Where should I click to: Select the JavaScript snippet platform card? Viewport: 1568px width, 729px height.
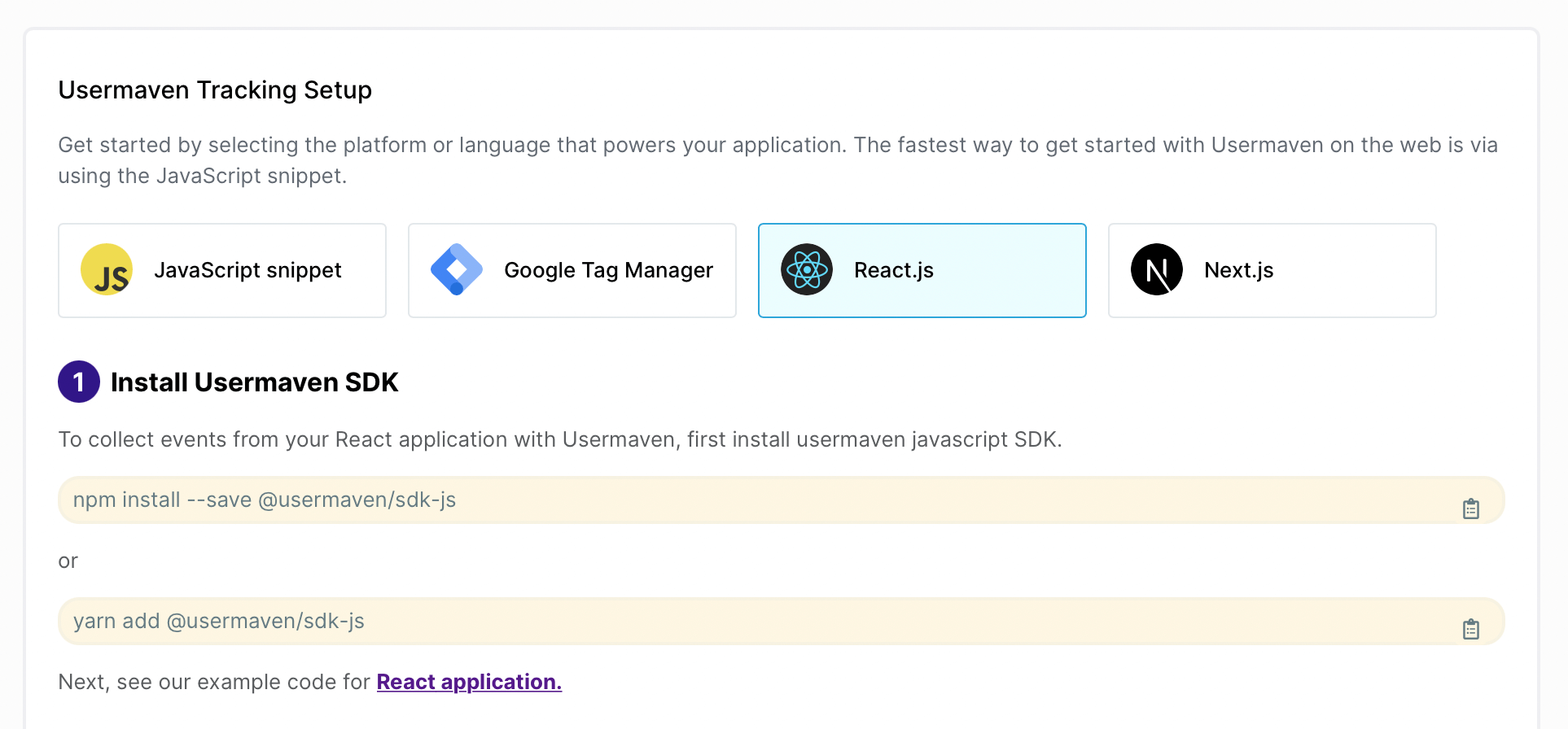click(222, 270)
